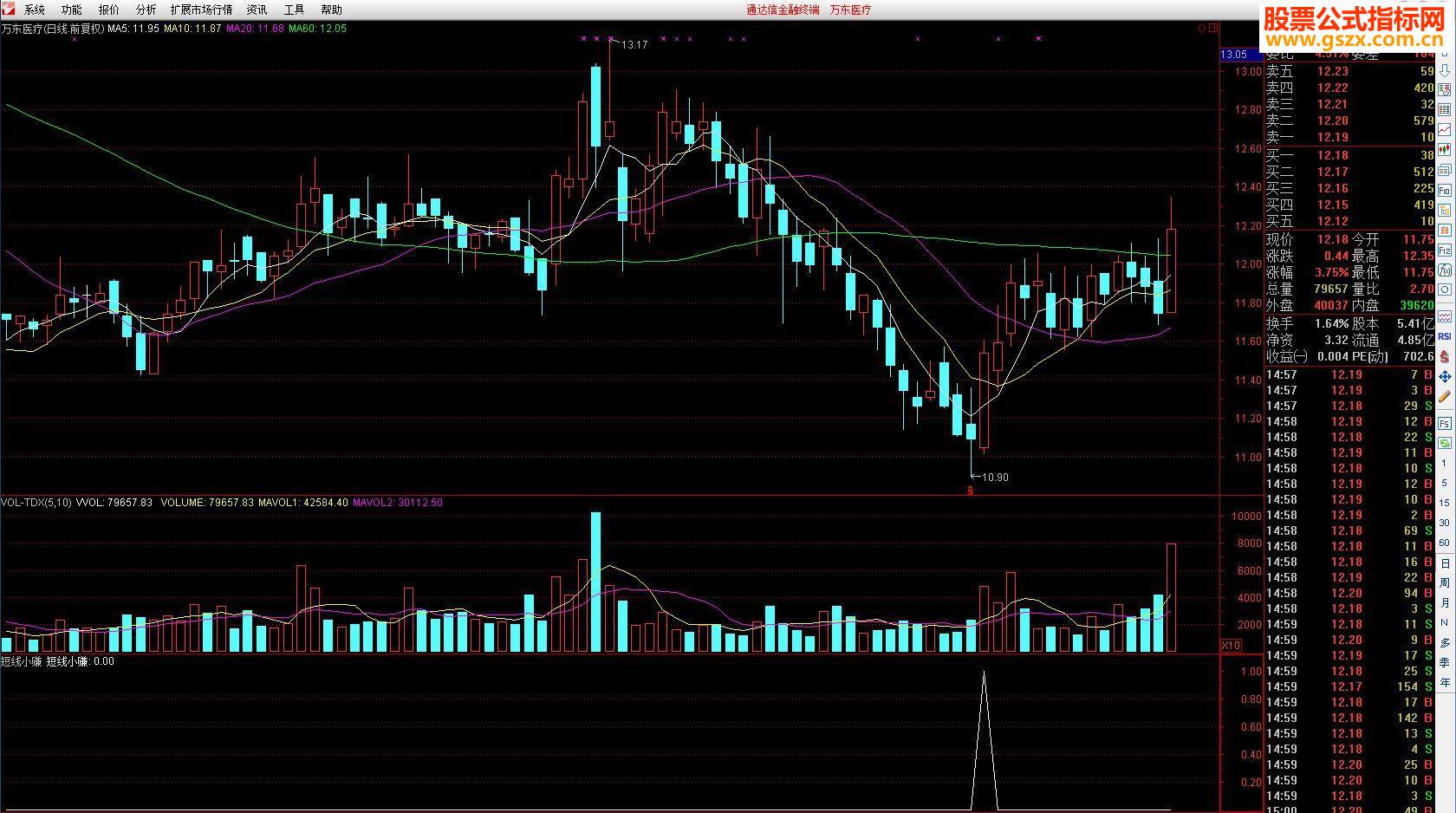Click the 通达信金融终端 title text

(x=783, y=10)
